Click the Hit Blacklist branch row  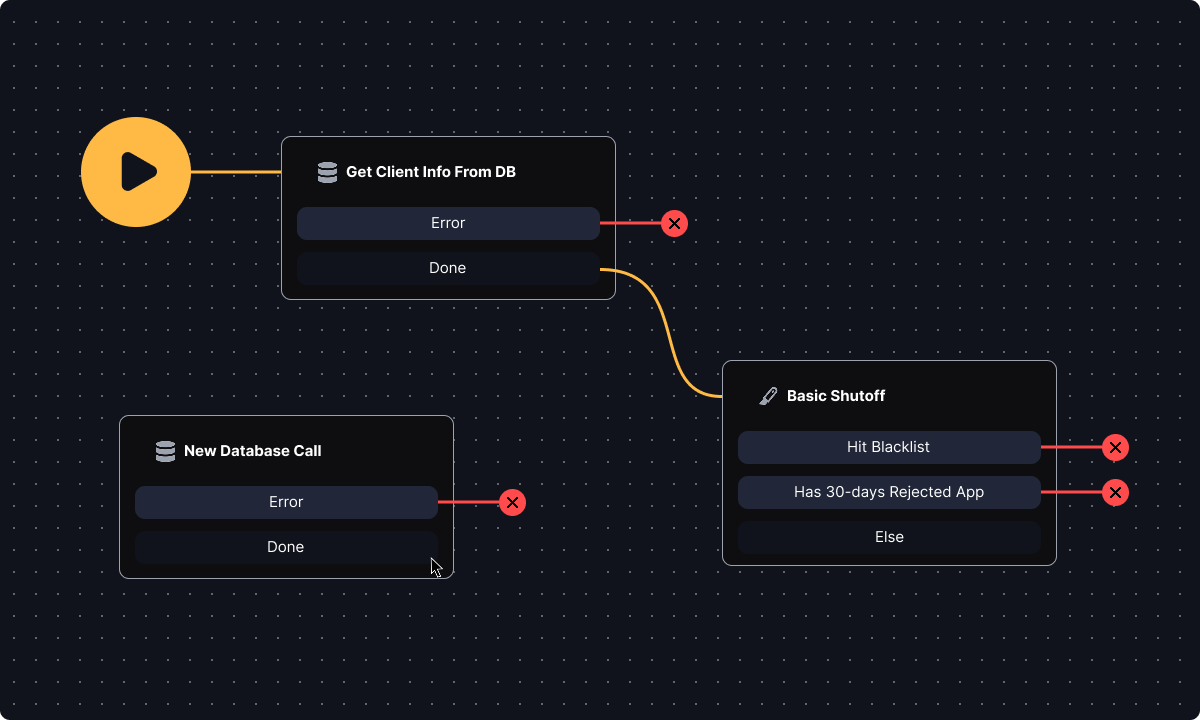(888, 447)
